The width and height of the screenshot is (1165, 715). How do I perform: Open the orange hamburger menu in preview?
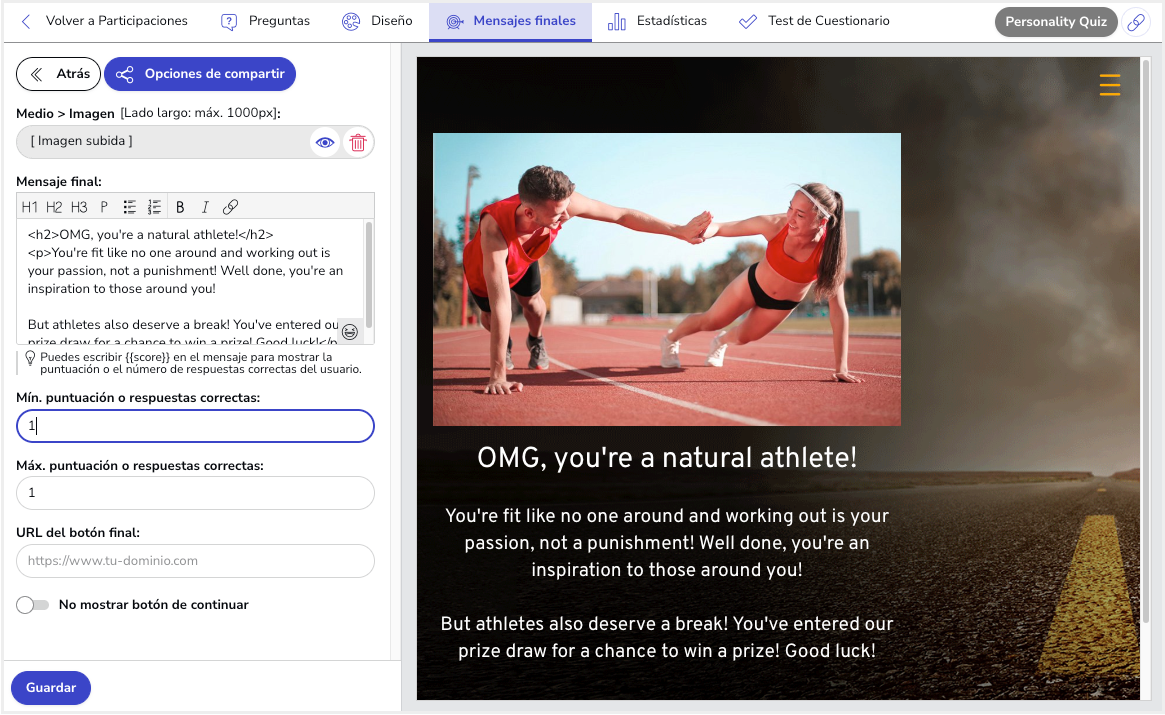click(1110, 85)
